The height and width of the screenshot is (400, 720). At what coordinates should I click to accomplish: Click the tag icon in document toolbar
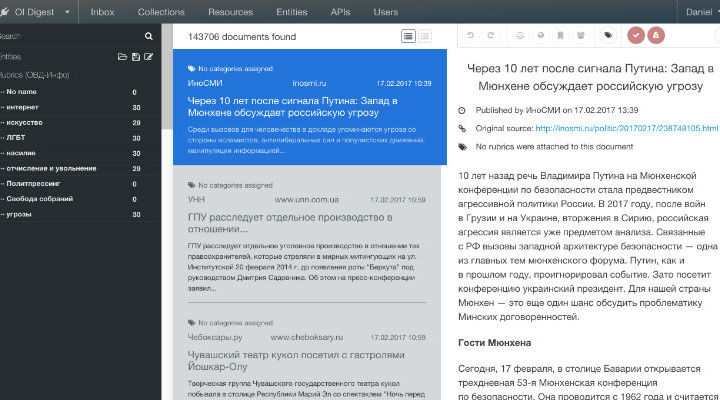(607, 35)
